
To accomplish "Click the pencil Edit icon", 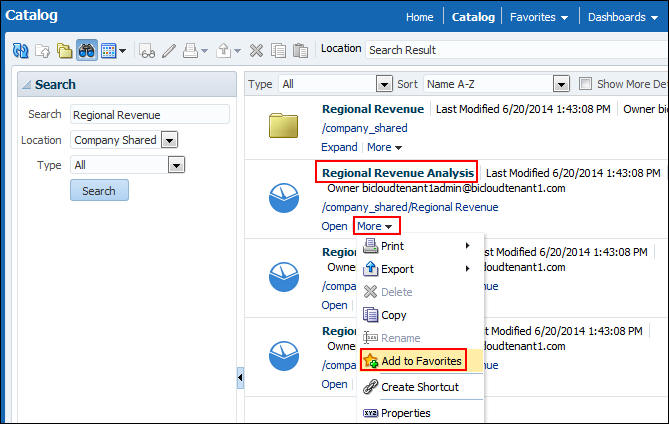I will coord(169,51).
